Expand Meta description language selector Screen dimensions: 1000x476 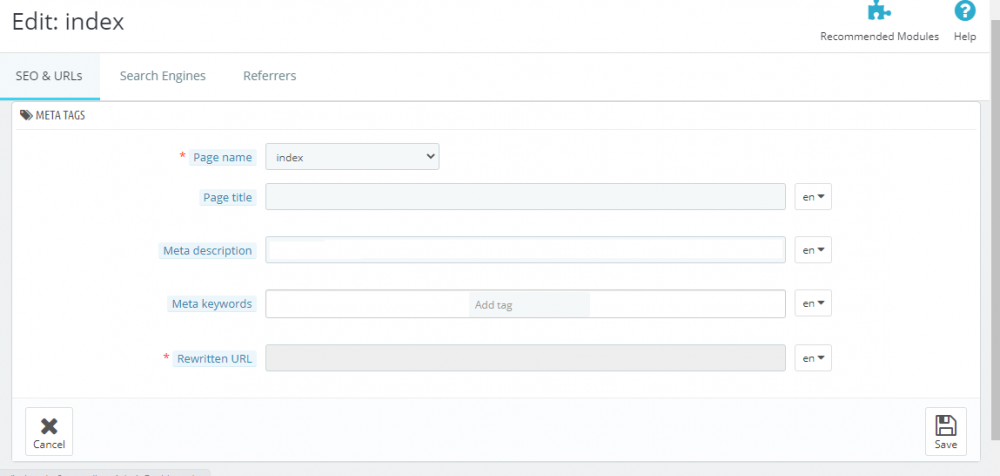pos(813,250)
